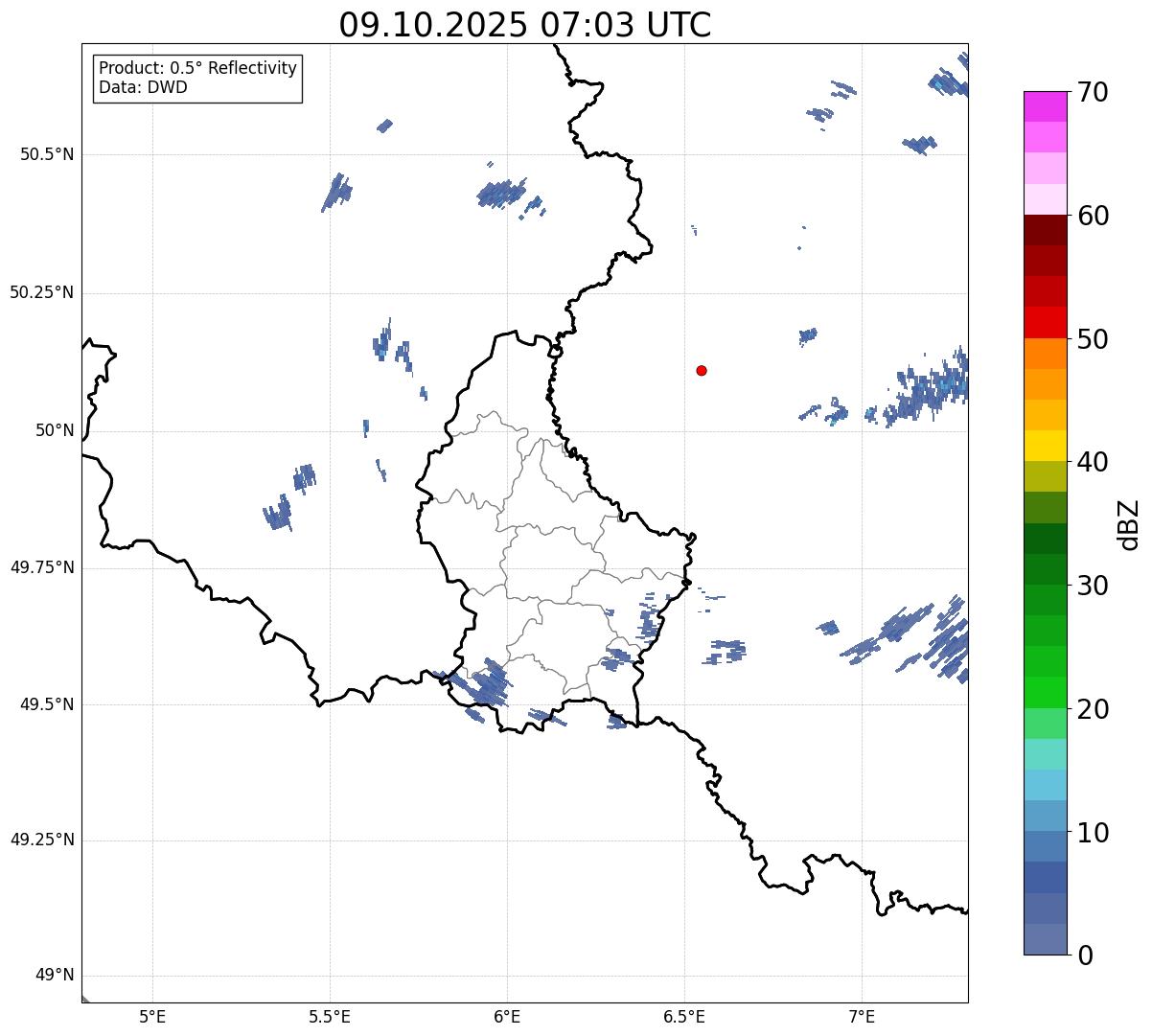Pick the yellow swatch above 40

pyautogui.click(x=1045, y=446)
